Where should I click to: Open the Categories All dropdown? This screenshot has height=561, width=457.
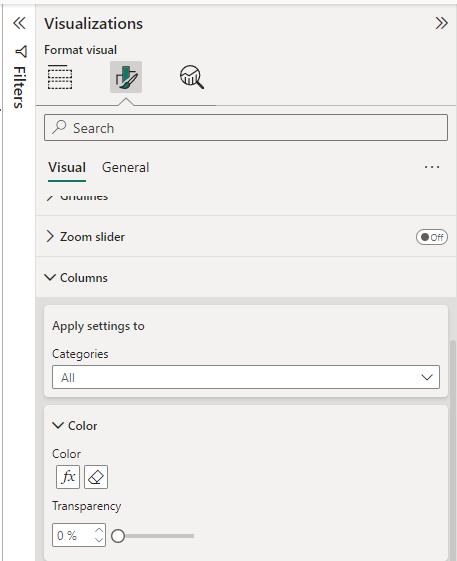tap(246, 377)
